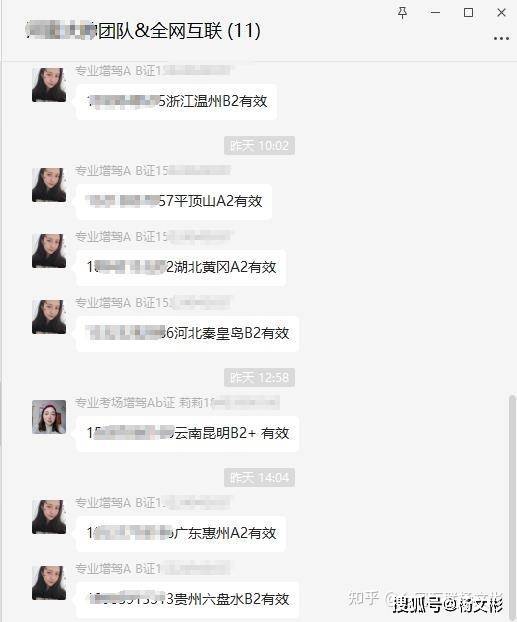This screenshot has width=517, height=622.
Task: Select the 平顶山A2有效 message bubble
Action: 174,202
